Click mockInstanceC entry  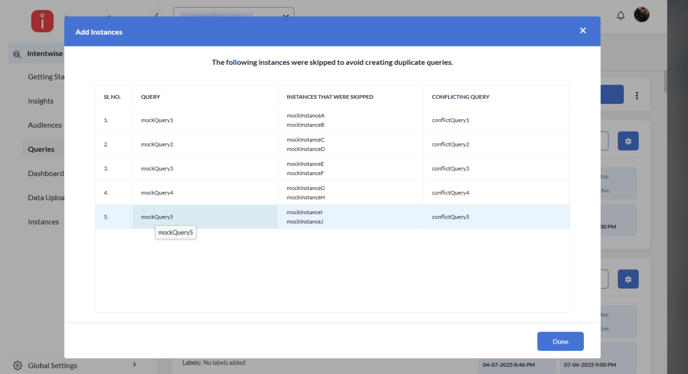(x=305, y=140)
